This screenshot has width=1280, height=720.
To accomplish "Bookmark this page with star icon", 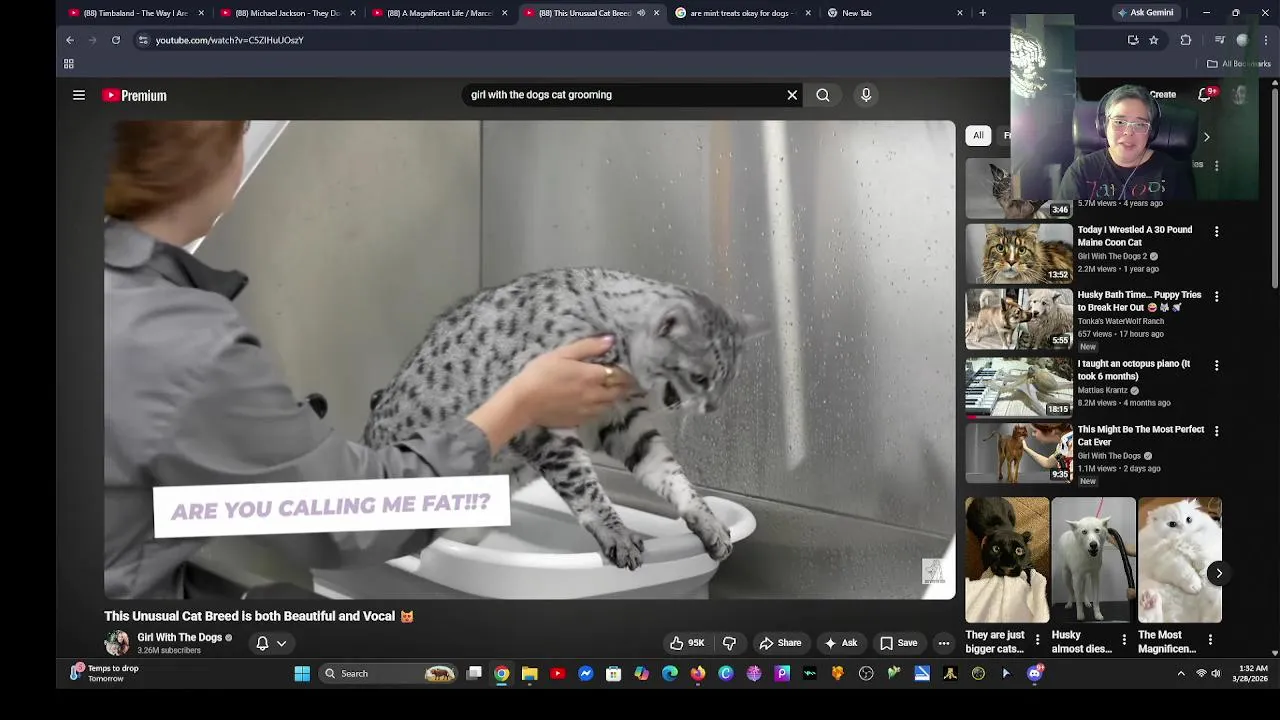I will coord(1154,40).
